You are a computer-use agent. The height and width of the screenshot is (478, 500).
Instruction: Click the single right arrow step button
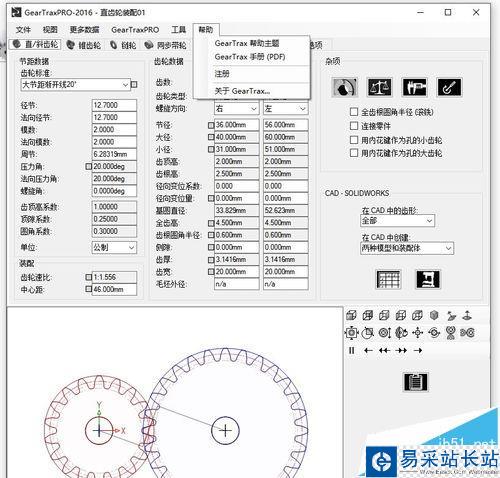tap(418, 350)
